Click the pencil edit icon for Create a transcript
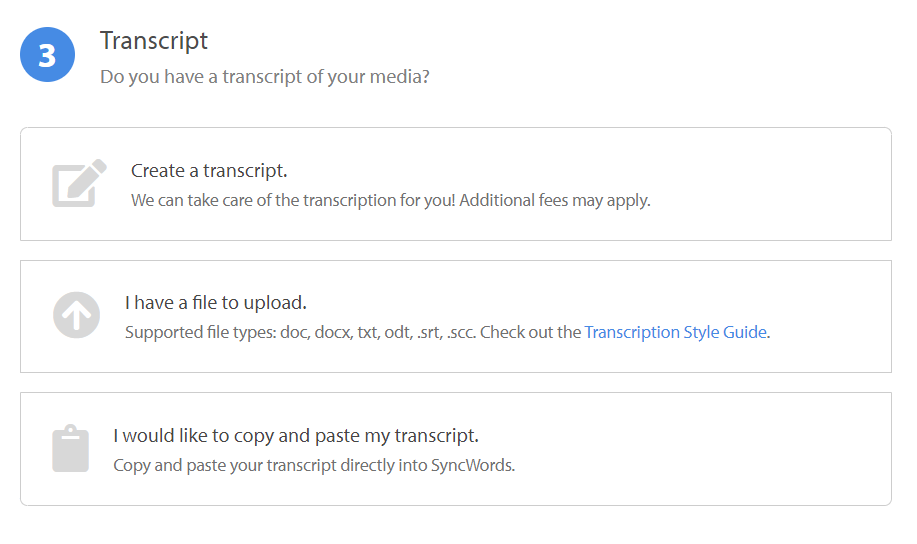The width and height of the screenshot is (917, 544). (x=80, y=183)
